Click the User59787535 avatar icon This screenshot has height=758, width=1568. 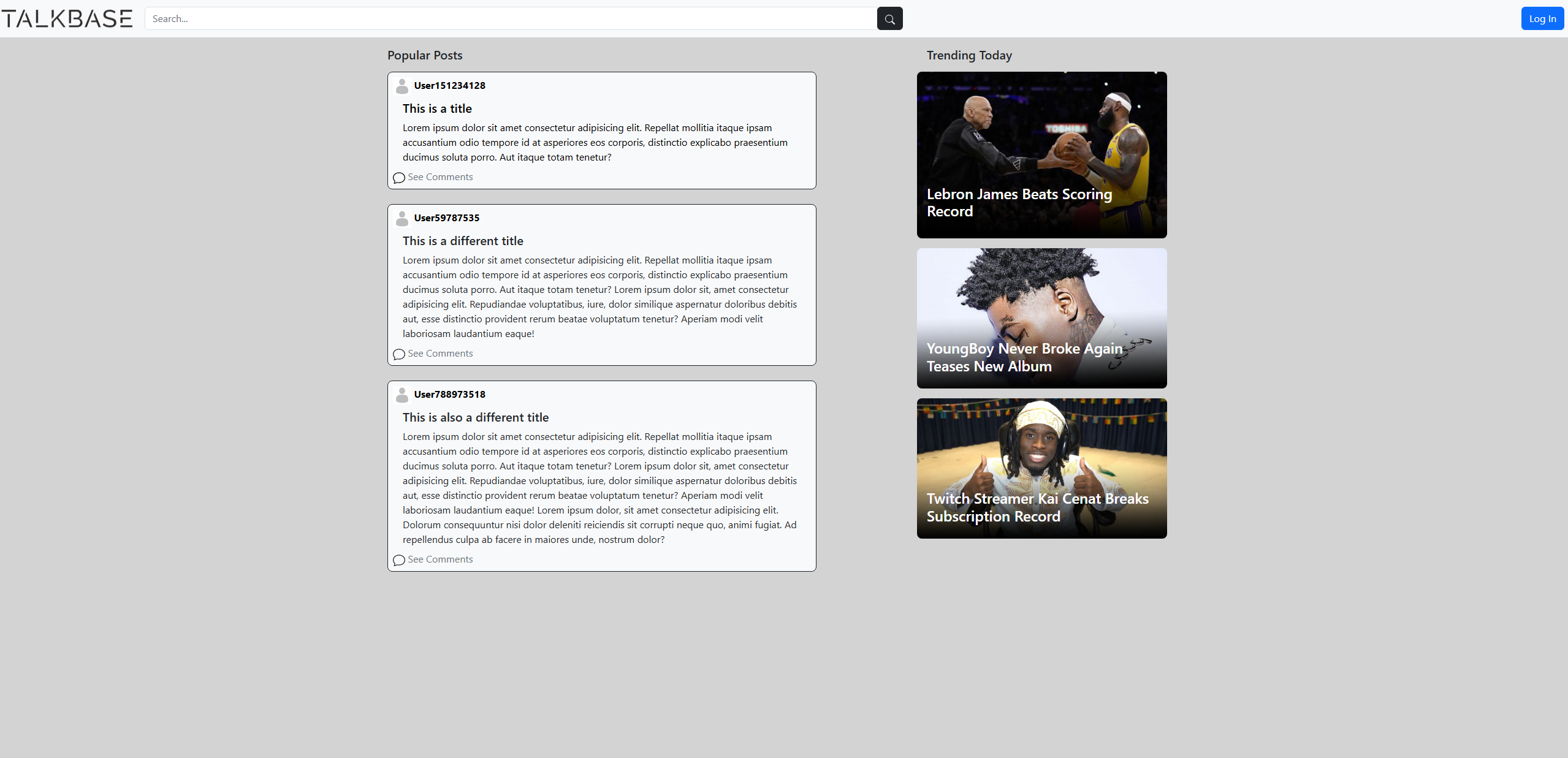pyautogui.click(x=402, y=218)
